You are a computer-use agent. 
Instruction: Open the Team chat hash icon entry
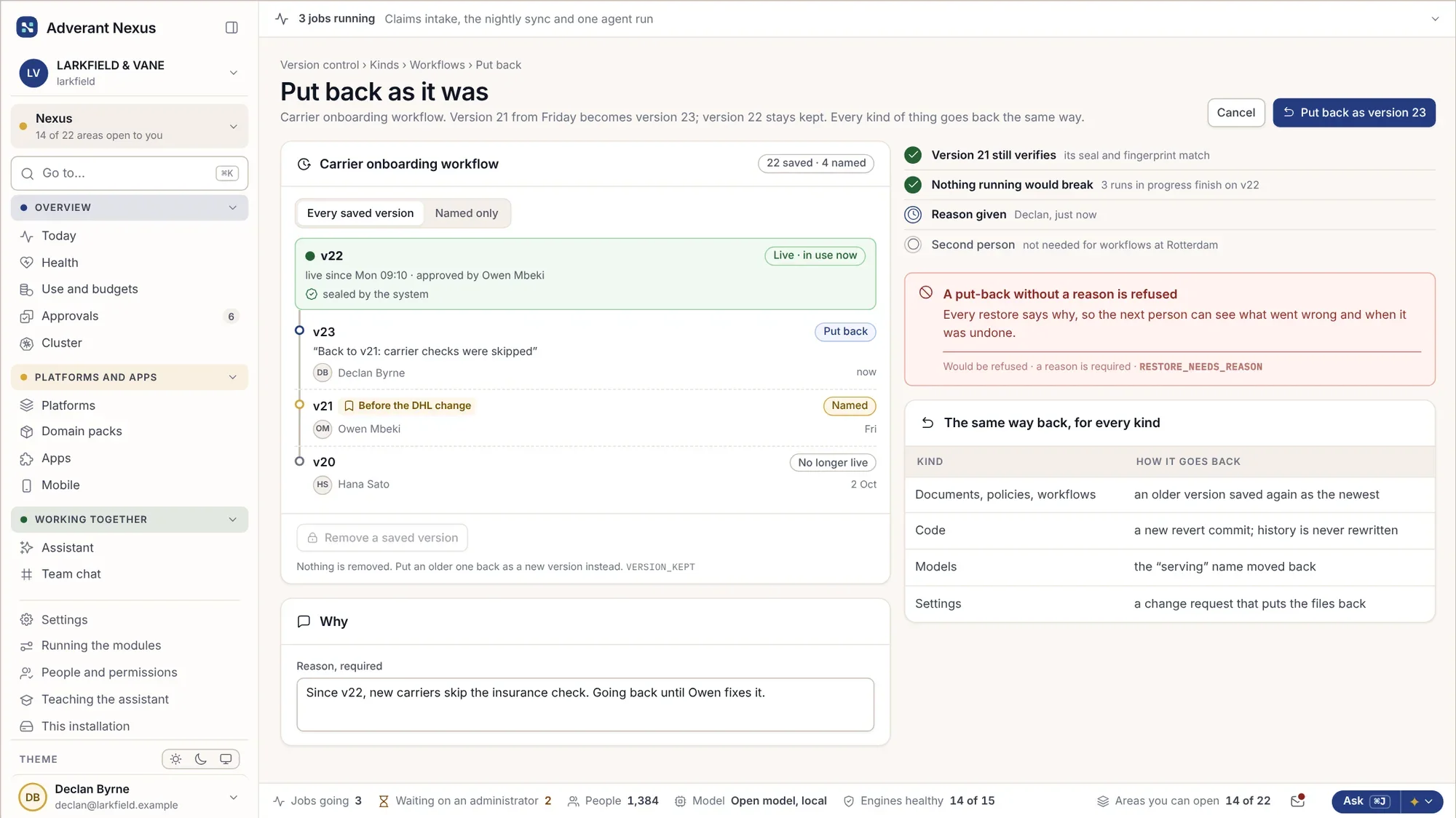click(27, 574)
